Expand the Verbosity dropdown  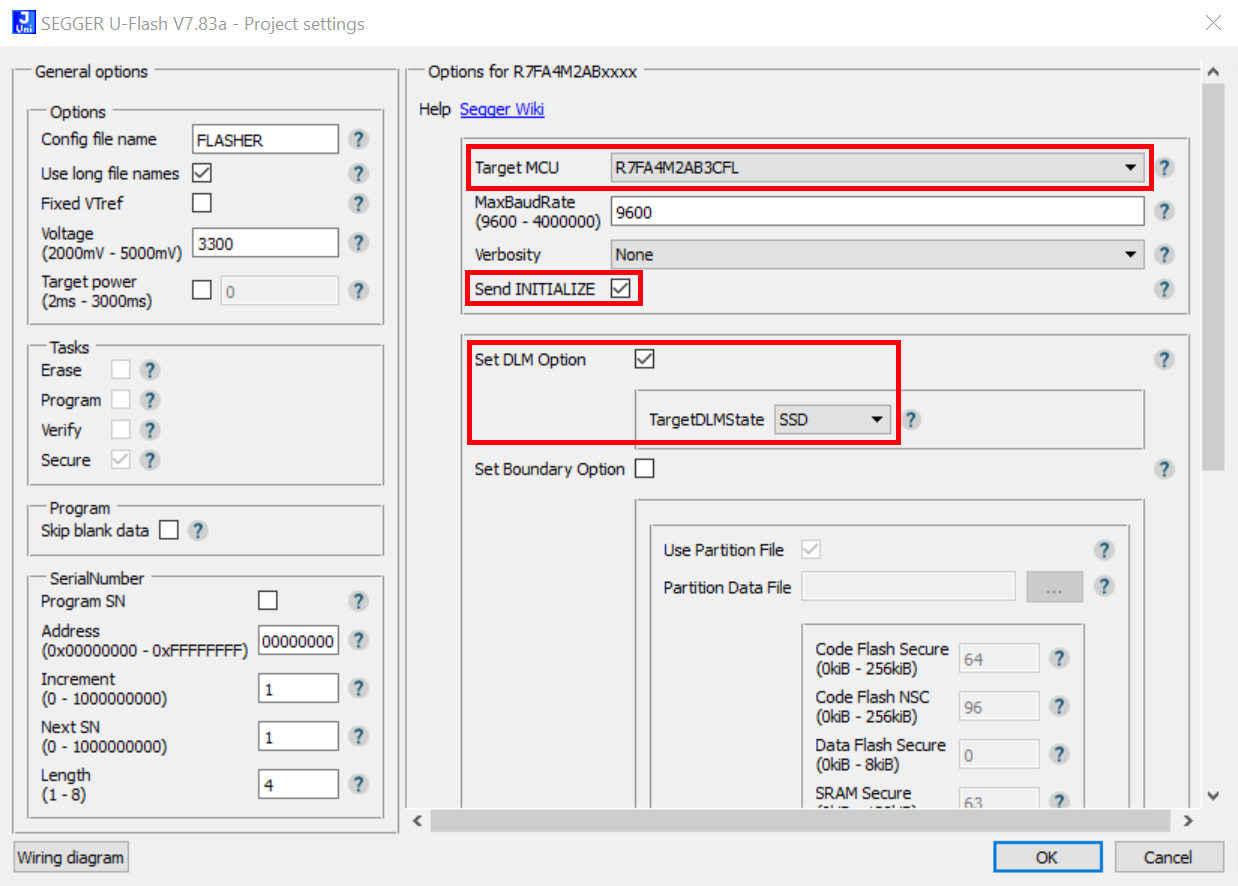[877, 255]
